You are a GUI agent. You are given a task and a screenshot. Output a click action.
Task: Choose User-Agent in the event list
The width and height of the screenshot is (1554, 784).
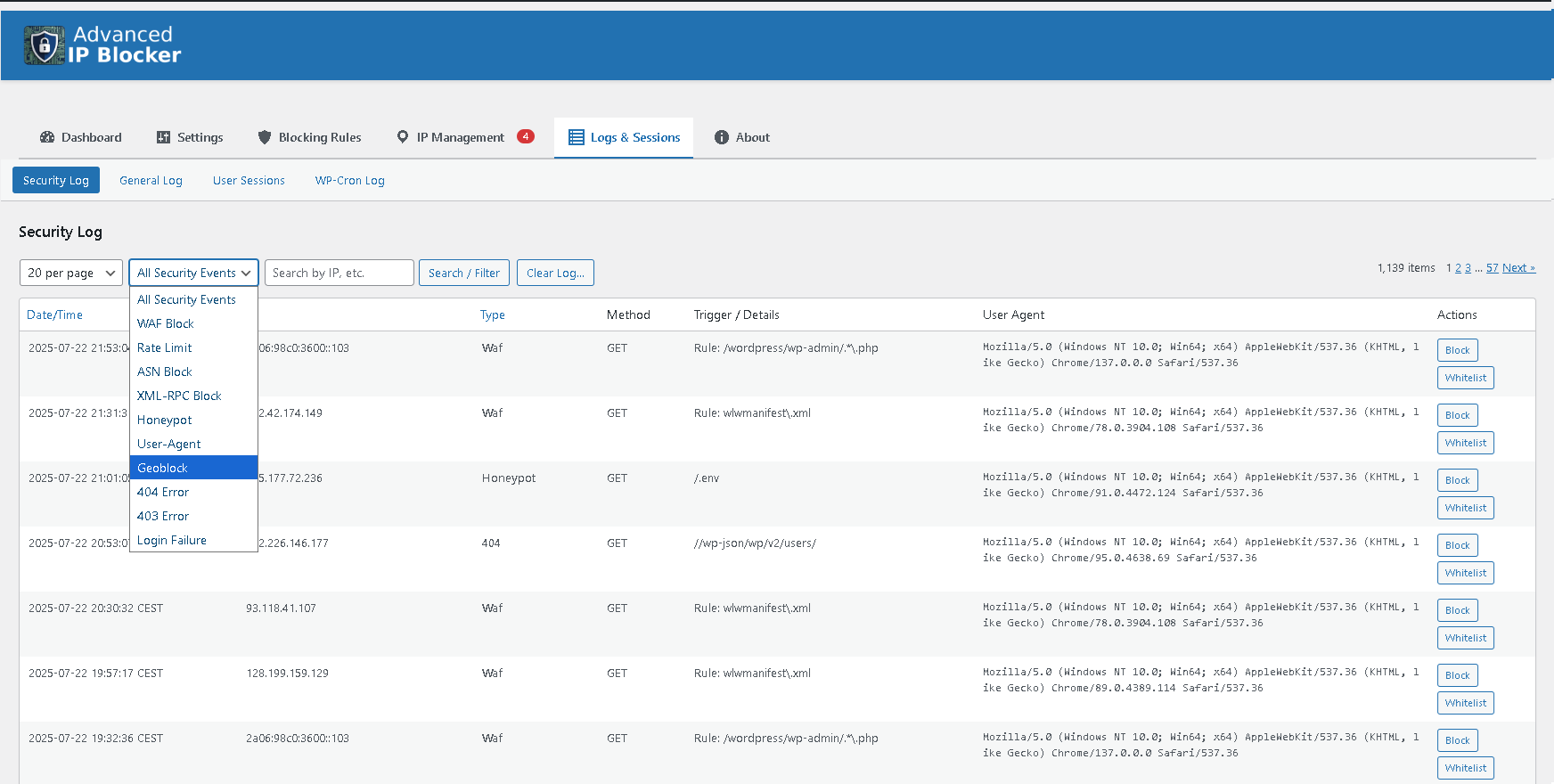click(x=193, y=444)
